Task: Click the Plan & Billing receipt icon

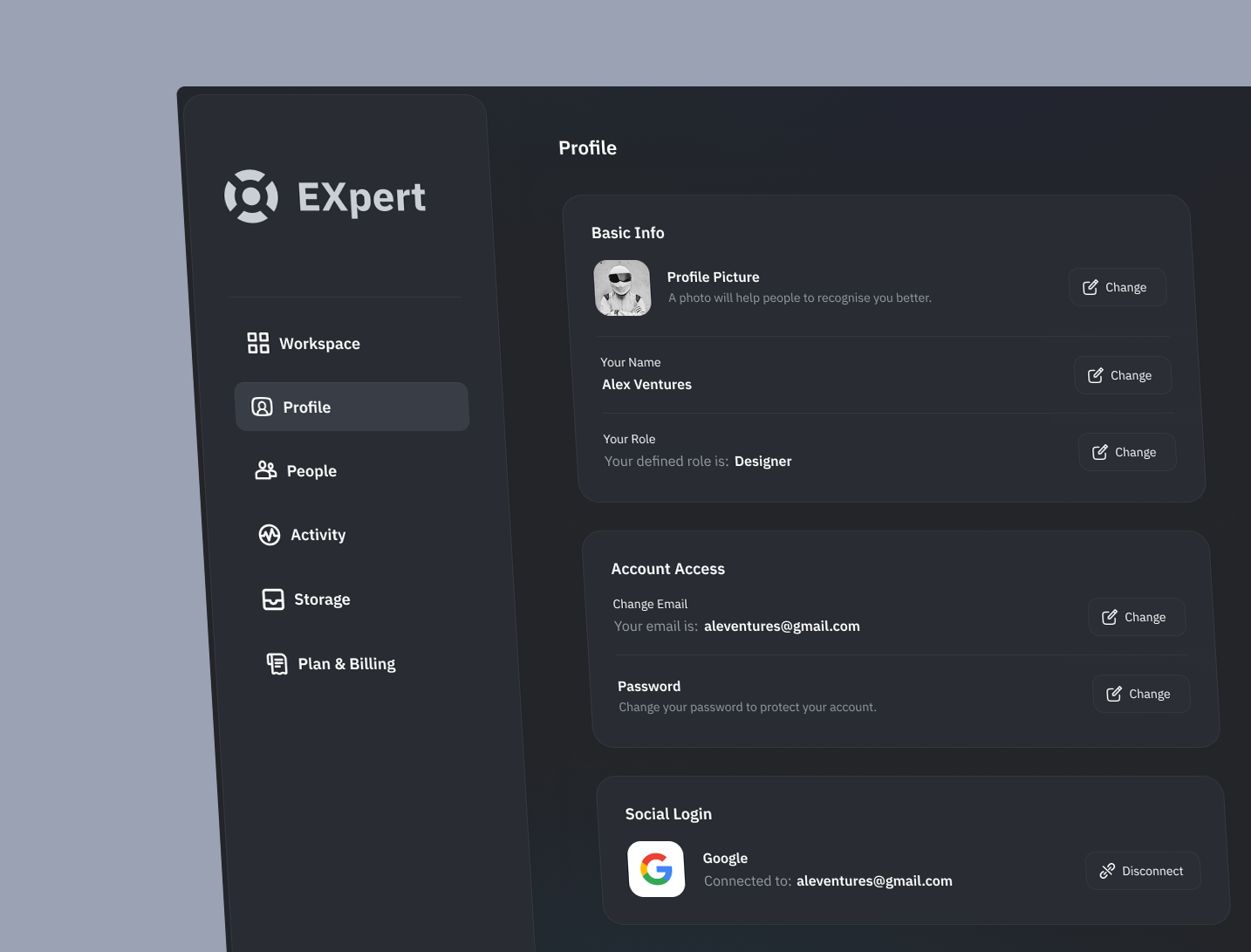Action: pos(277,664)
